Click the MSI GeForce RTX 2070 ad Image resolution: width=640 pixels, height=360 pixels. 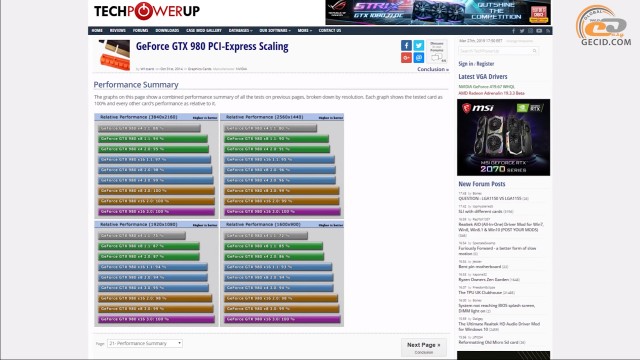(x=503, y=138)
